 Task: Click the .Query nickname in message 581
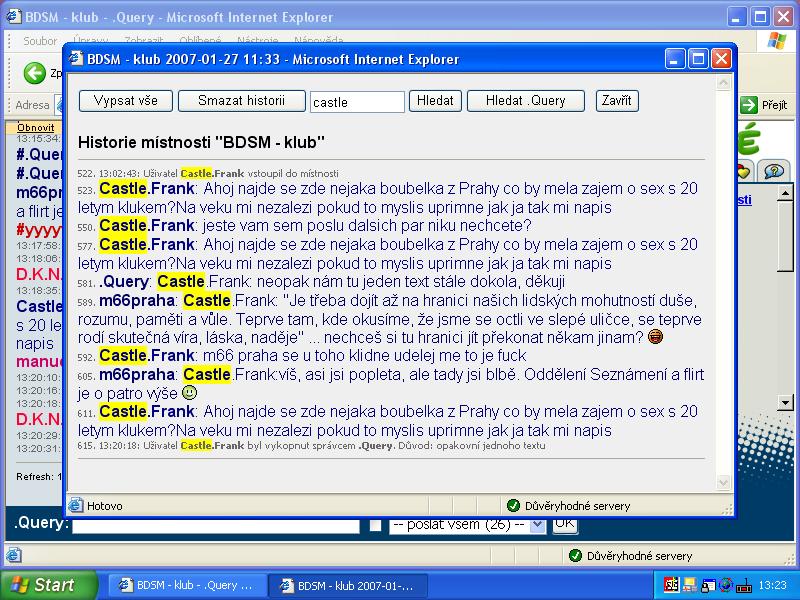pyautogui.click(x=123, y=281)
